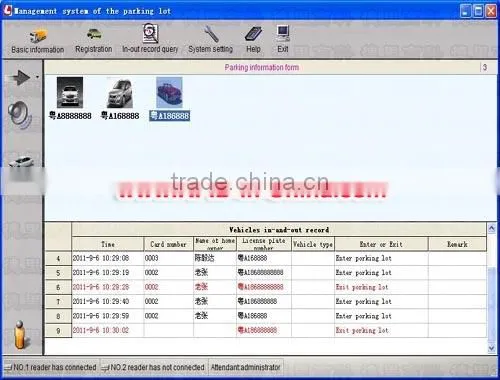Viewport: 500px width, 380px height.
Task: Select row header number 7
Action: pos(58,302)
